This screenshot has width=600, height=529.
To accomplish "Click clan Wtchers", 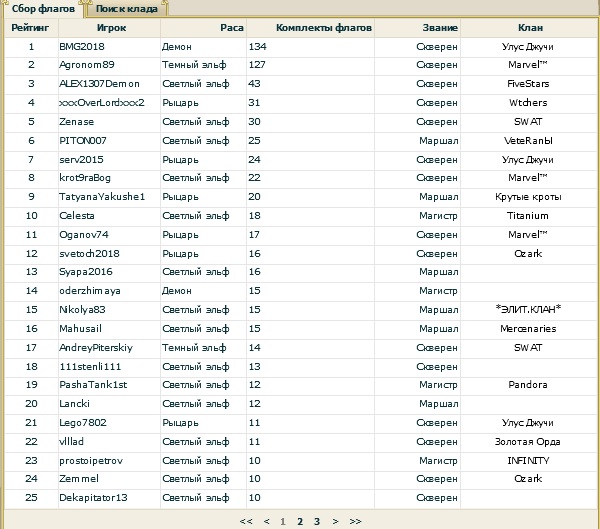I will point(528,103).
